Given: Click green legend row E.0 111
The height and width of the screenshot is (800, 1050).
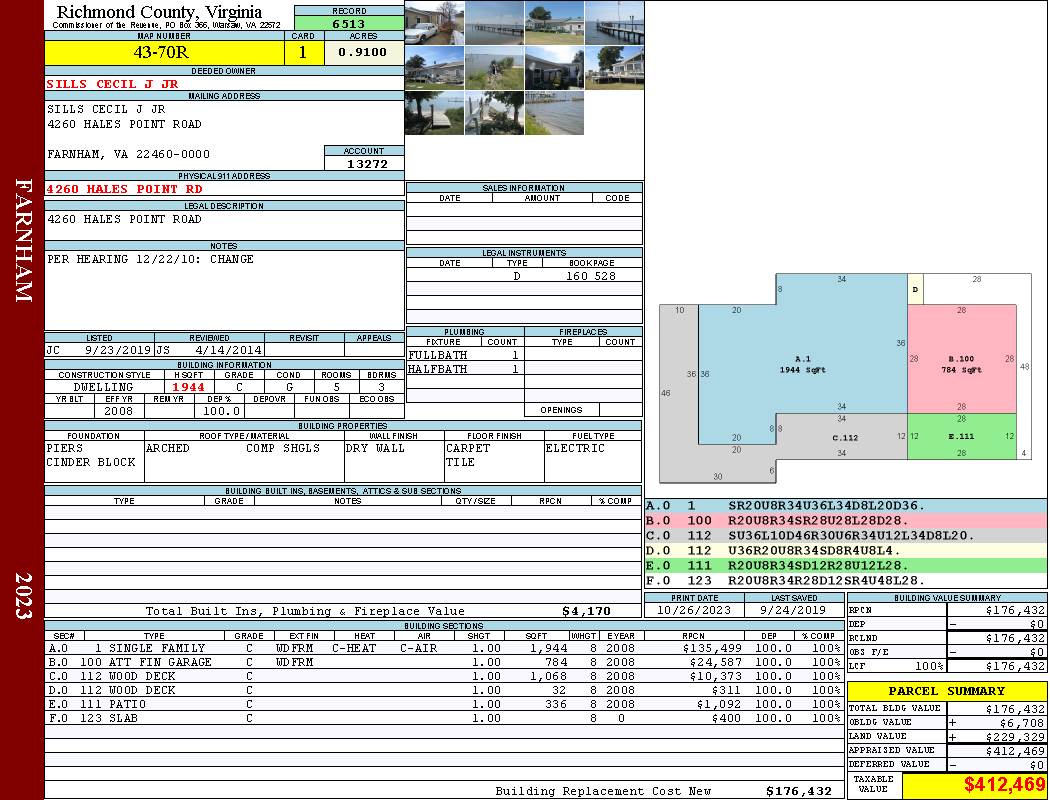Looking at the screenshot, I should [846, 566].
